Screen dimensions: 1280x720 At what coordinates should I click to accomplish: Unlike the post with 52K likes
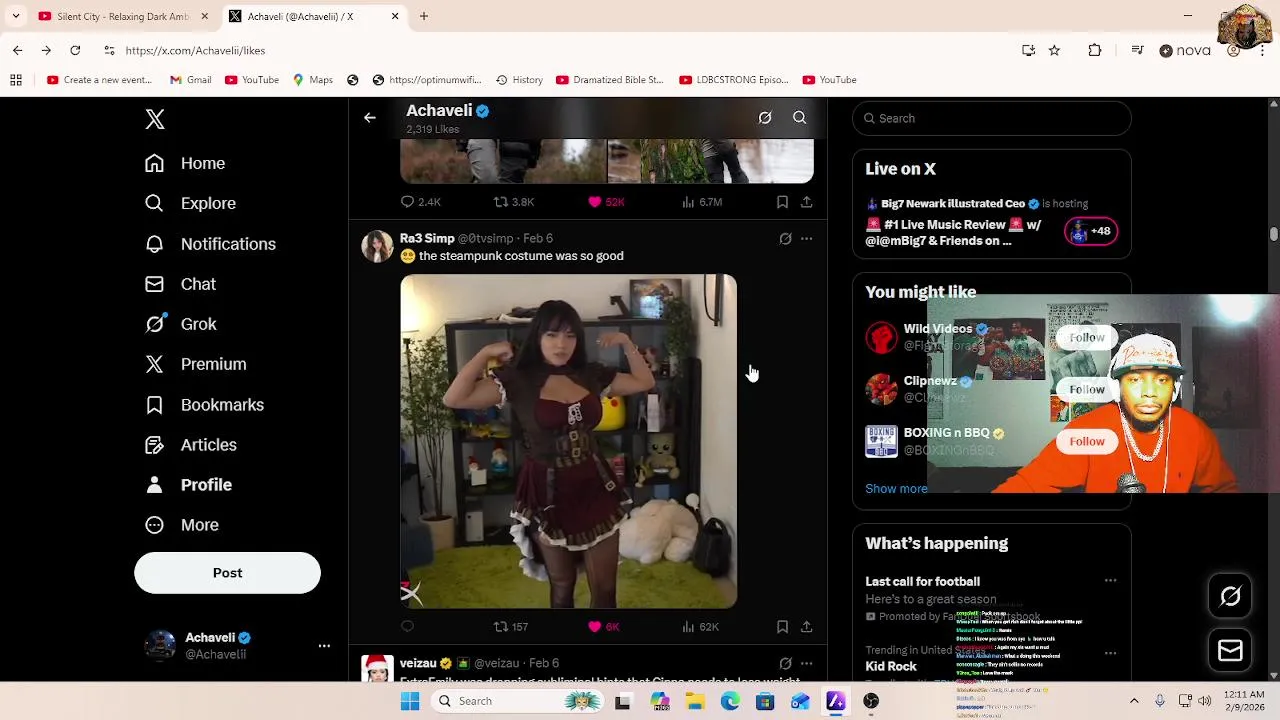point(606,202)
